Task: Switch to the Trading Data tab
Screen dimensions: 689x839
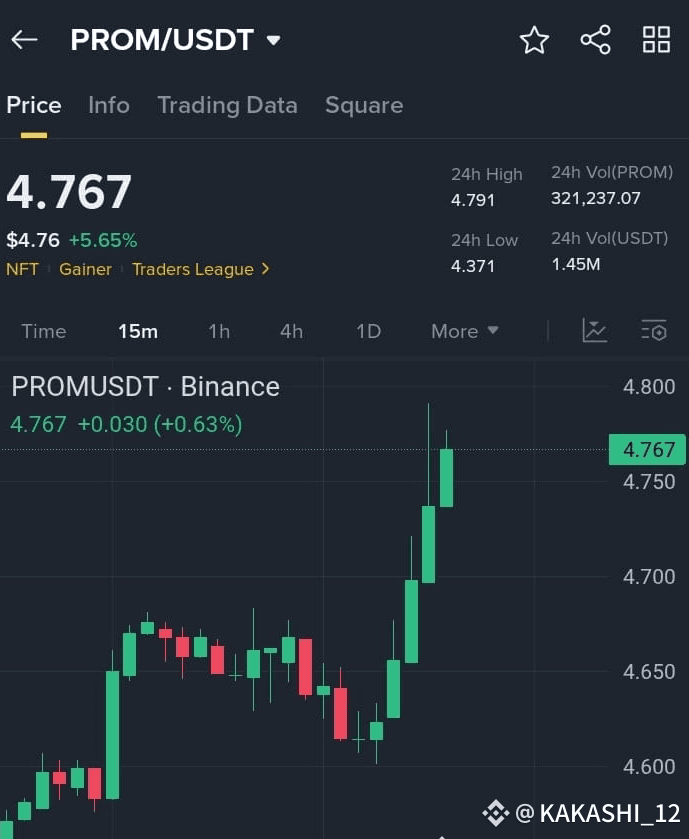Action: [x=227, y=105]
